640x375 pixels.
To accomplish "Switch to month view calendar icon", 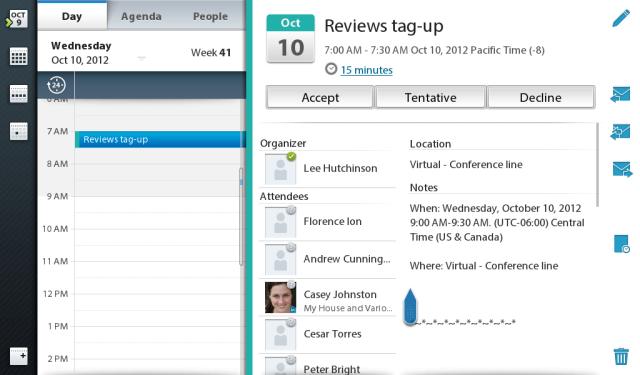I will [18, 56].
